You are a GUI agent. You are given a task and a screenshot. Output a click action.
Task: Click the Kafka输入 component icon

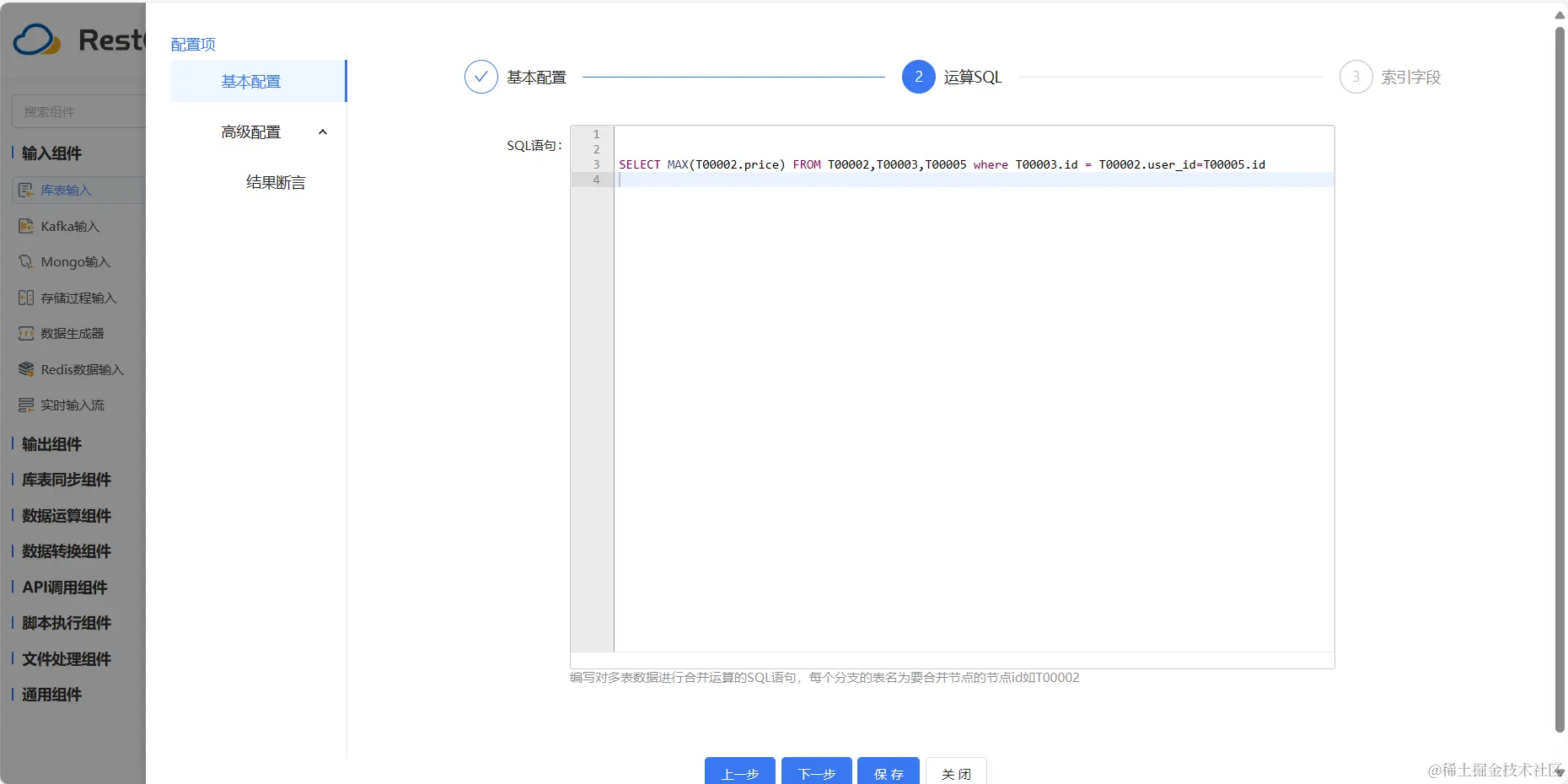pos(26,226)
